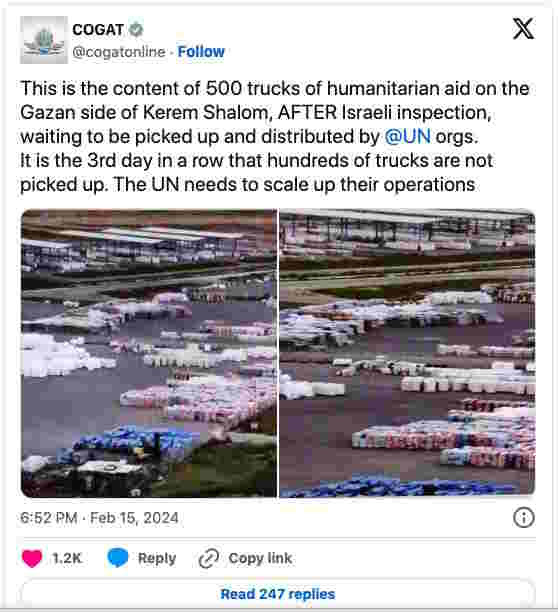The image size is (558, 612).
Task: Click the Read 247 replies button
Action: point(278,594)
